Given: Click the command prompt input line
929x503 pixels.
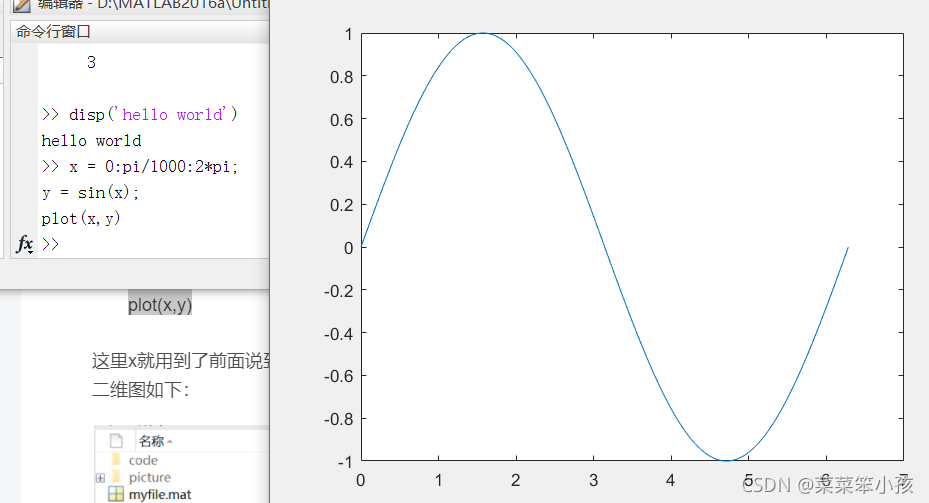Looking at the screenshot, I should pyautogui.click(x=154, y=244).
